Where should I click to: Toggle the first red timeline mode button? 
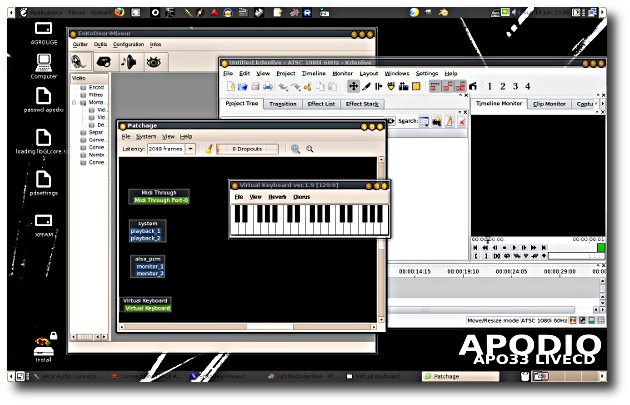435,86
